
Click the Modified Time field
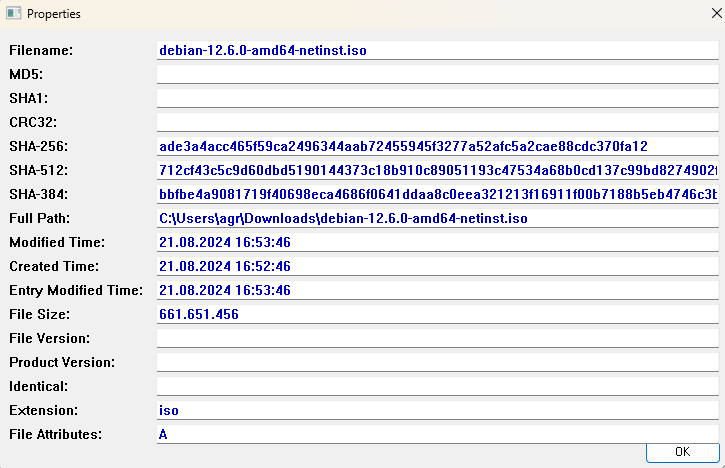(437, 242)
